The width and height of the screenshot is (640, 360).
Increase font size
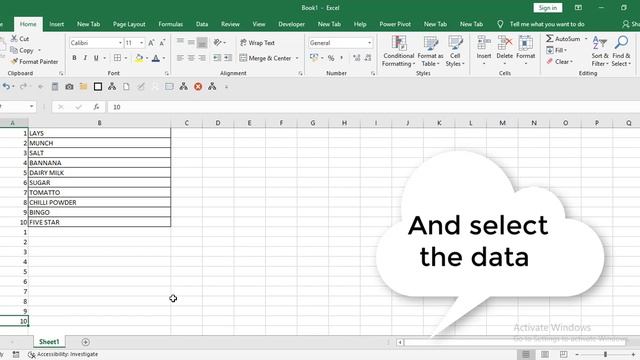click(x=151, y=43)
